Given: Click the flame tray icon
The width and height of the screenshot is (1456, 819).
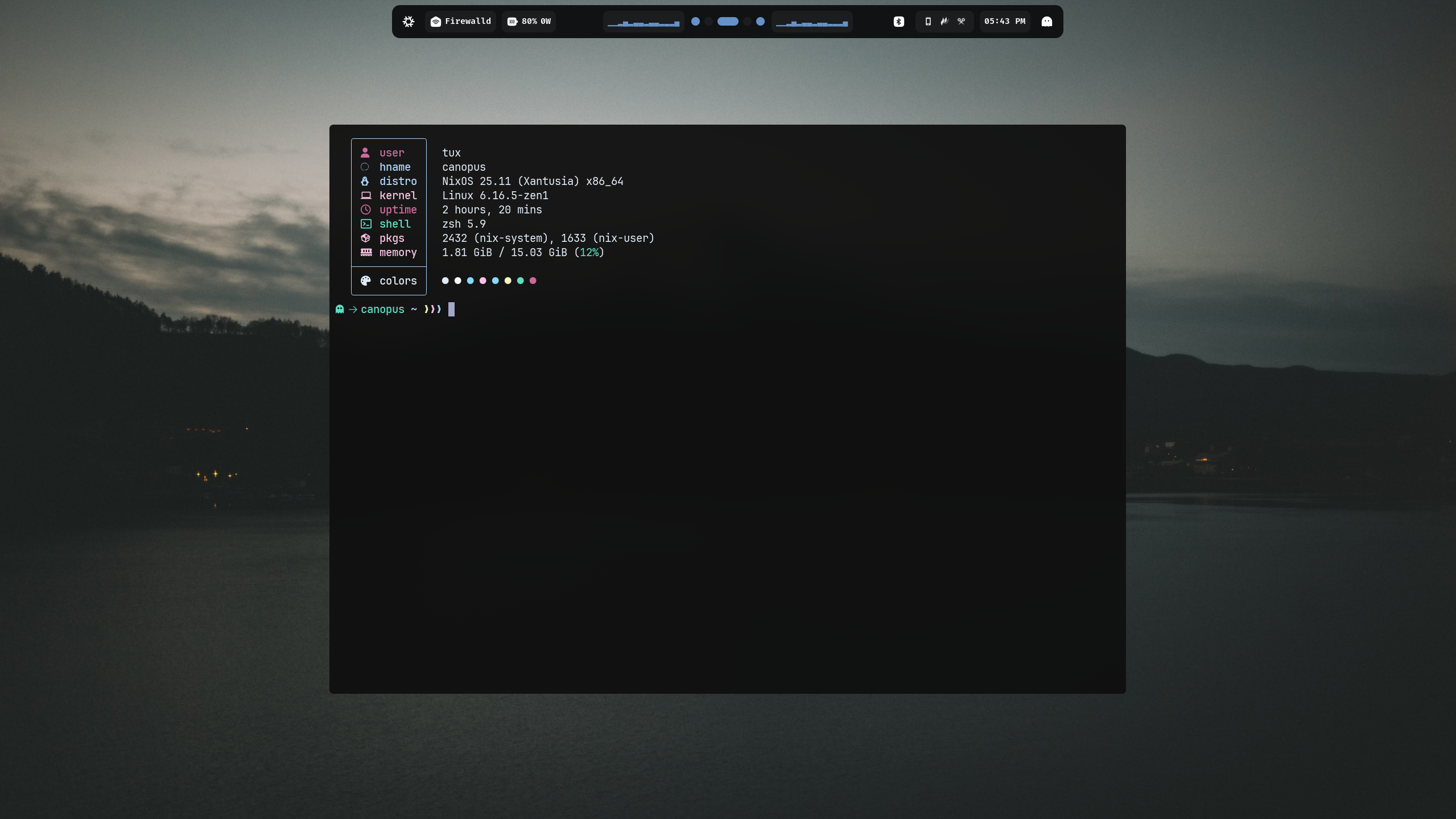Looking at the screenshot, I should (x=944, y=22).
